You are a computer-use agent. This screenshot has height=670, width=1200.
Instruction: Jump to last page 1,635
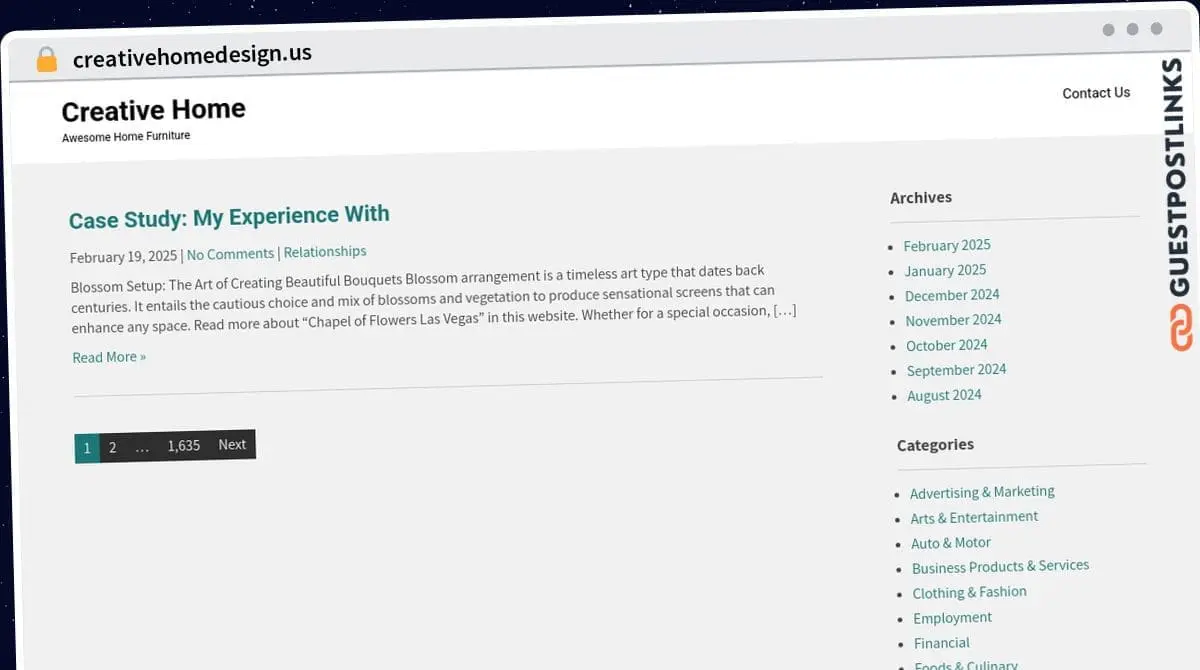click(183, 446)
